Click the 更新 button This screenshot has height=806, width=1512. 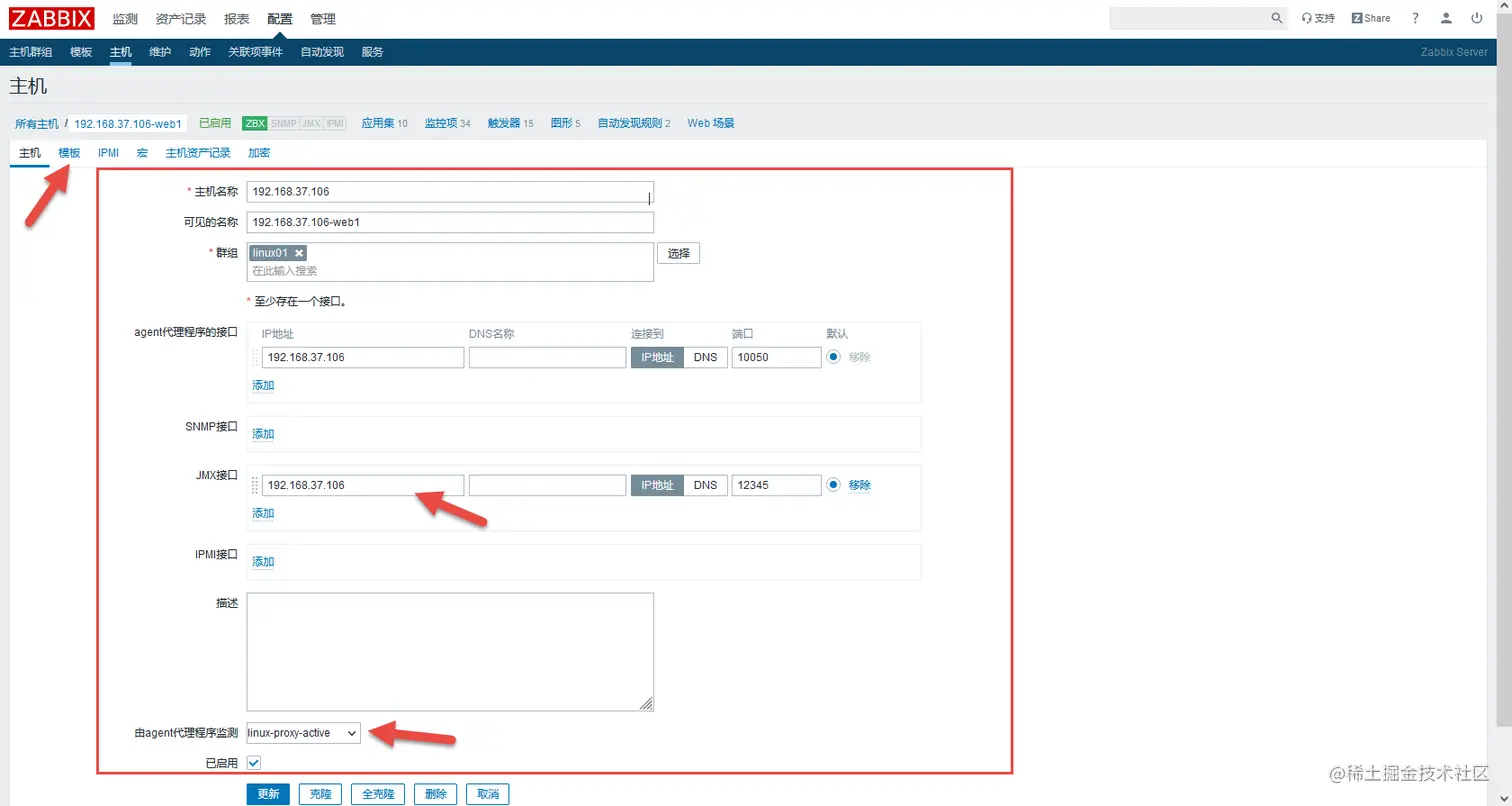(x=268, y=794)
